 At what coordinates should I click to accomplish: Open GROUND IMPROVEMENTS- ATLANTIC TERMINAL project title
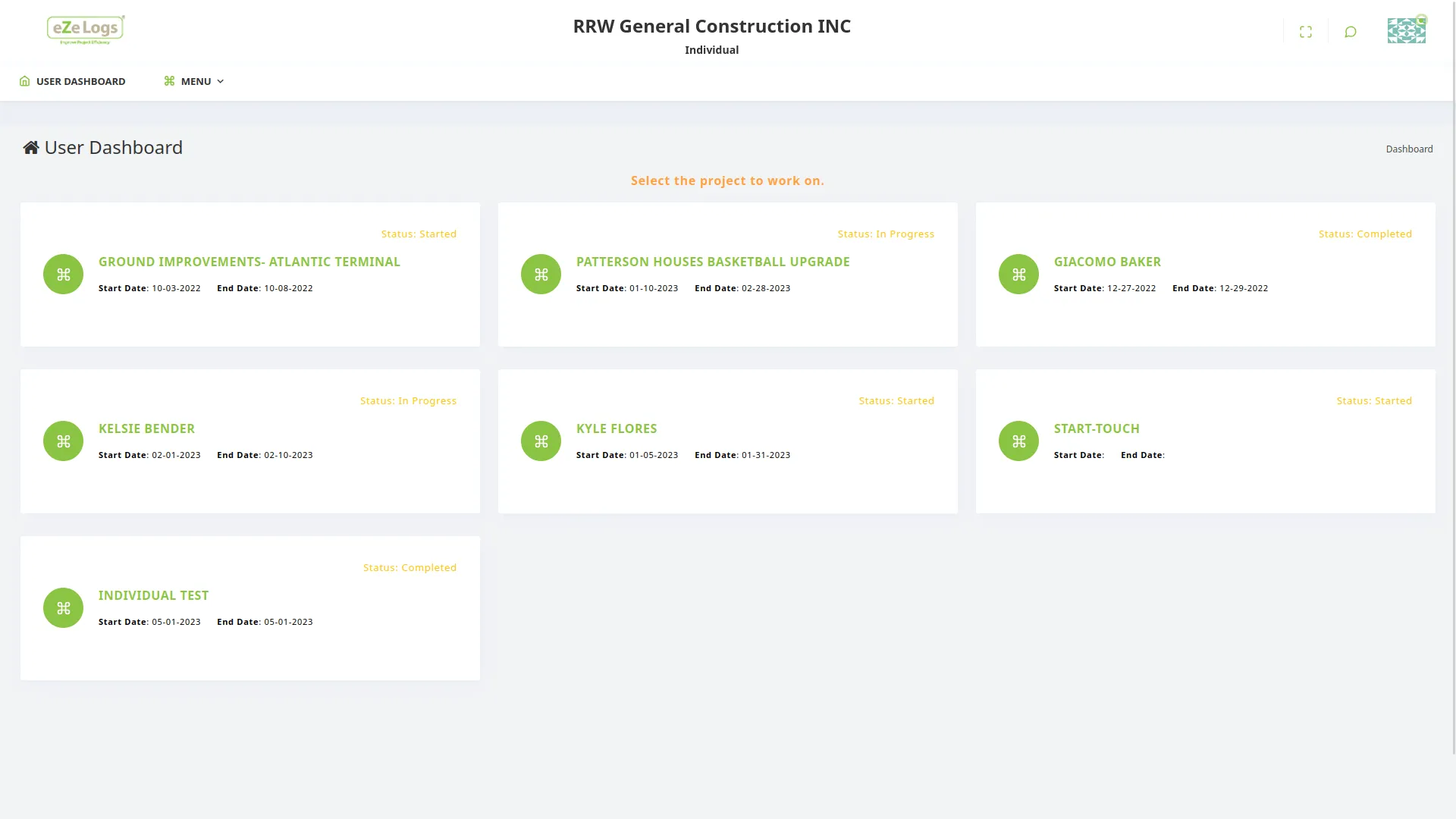pyautogui.click(x=249, y=262)
